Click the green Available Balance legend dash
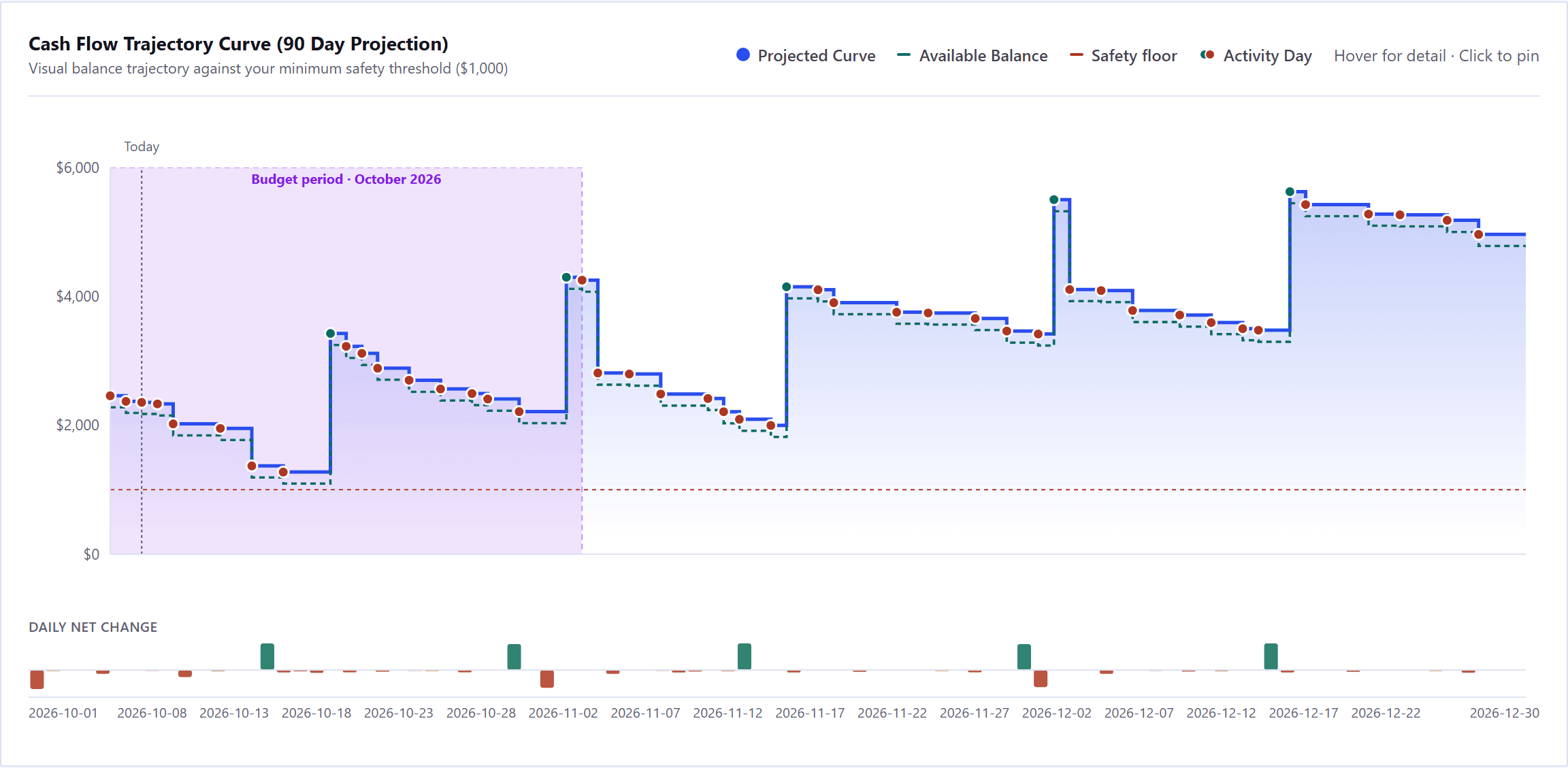 click(x=904, y=55)
